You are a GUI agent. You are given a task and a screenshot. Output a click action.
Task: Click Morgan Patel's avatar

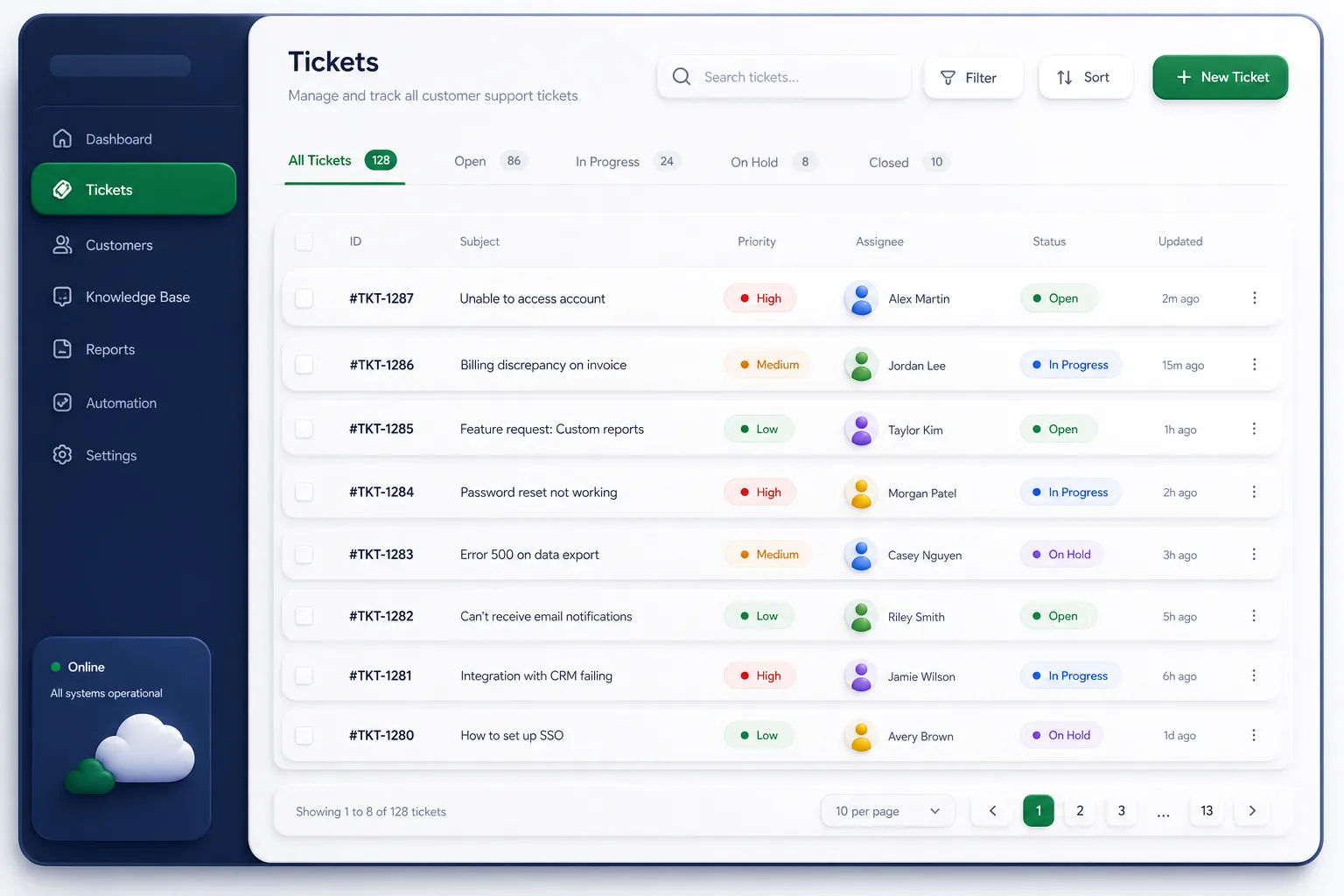pos(861,493)
